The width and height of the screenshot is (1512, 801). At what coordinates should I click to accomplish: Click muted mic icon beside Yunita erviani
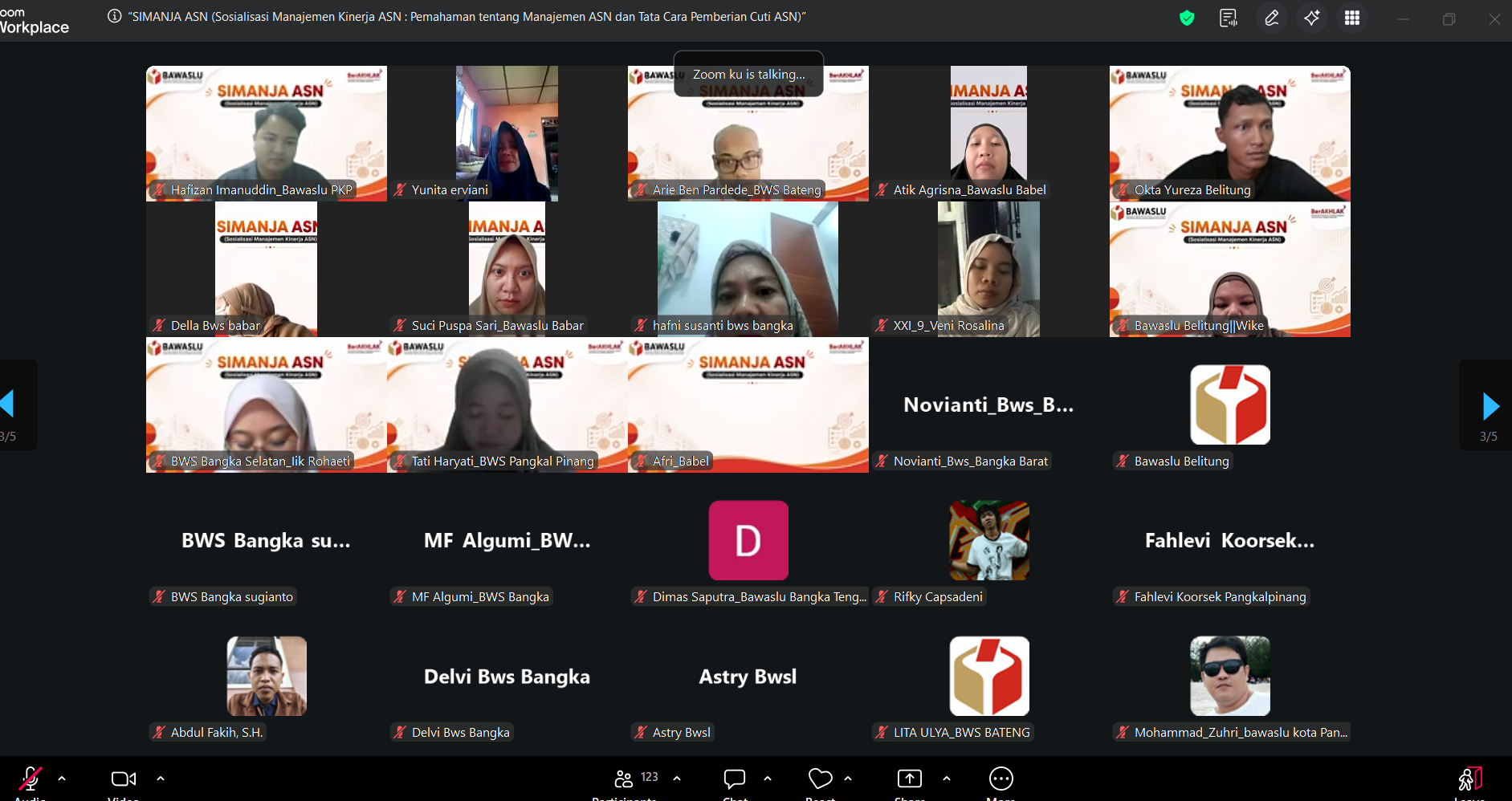coord(401,190)
